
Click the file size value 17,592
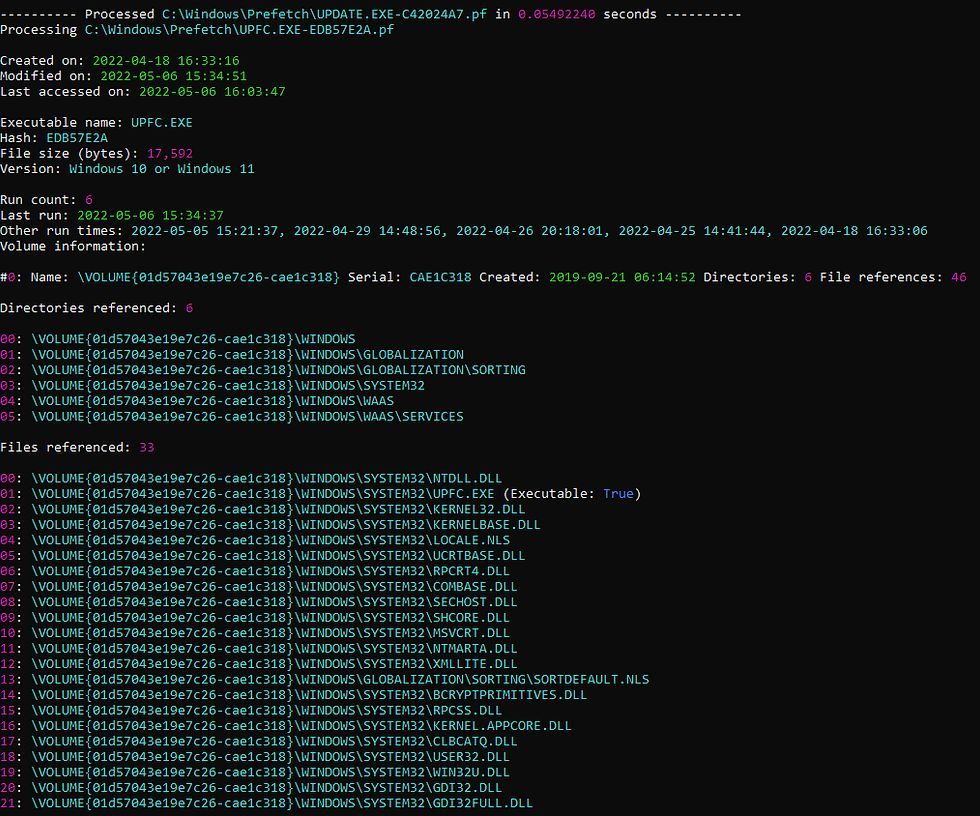pos(169,153)
